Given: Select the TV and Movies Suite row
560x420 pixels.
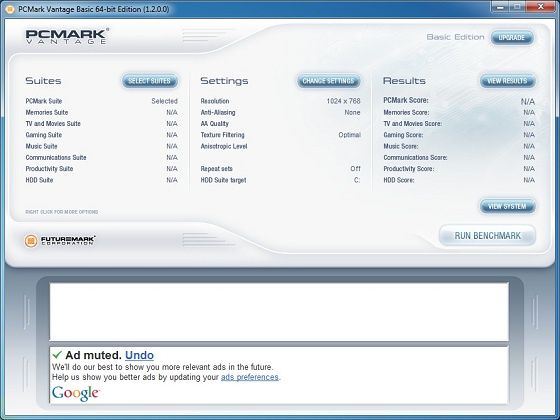Looking at the screenshot, I should [101, 124].
